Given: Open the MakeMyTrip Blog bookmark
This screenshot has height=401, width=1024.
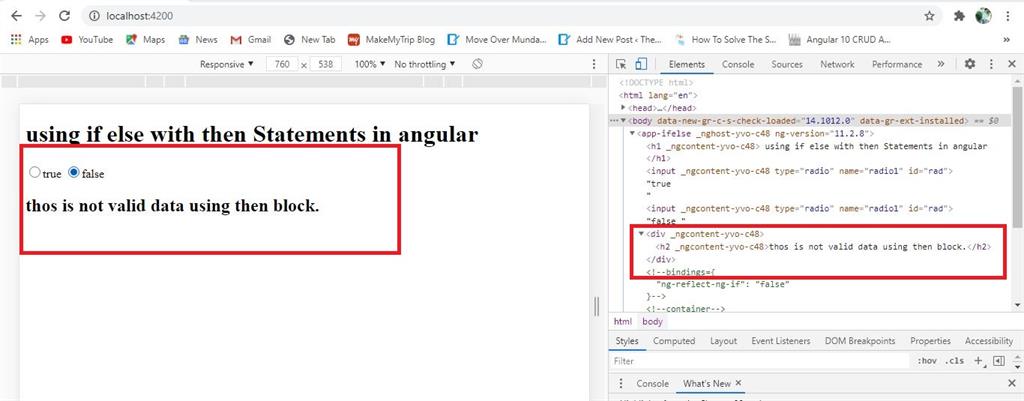Looking at the screenshot, I should (391, 40).
